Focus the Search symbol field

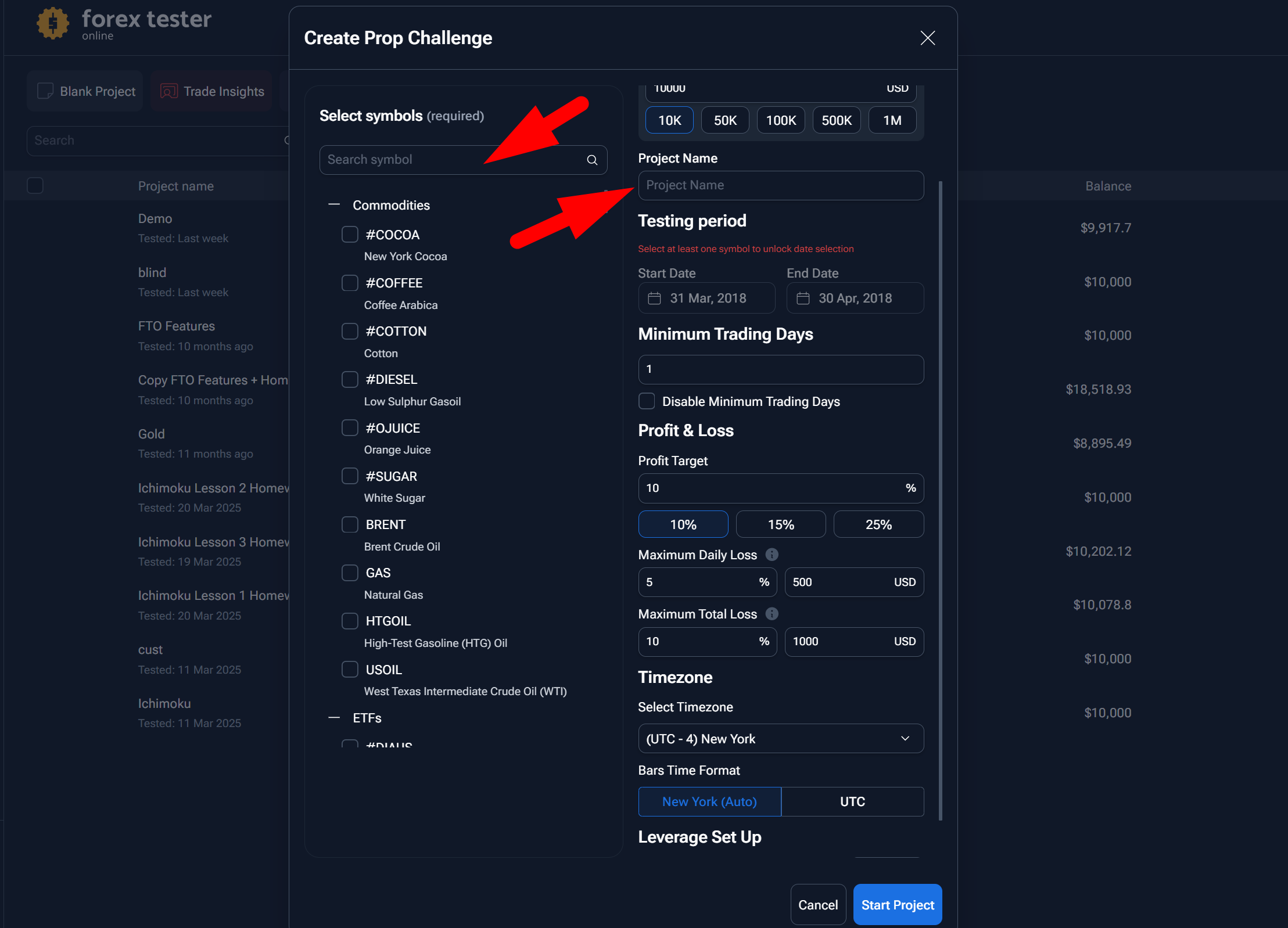[x=463, y=160]
